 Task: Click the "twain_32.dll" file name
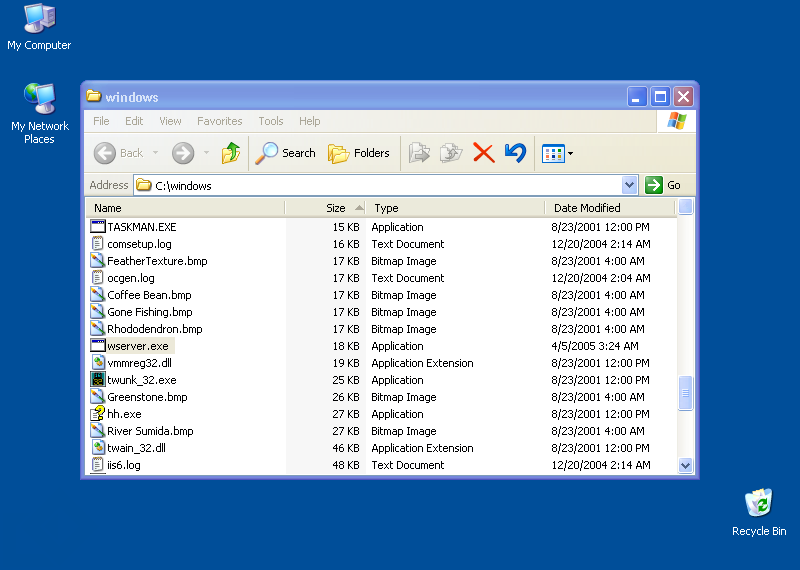pos(136,448)
